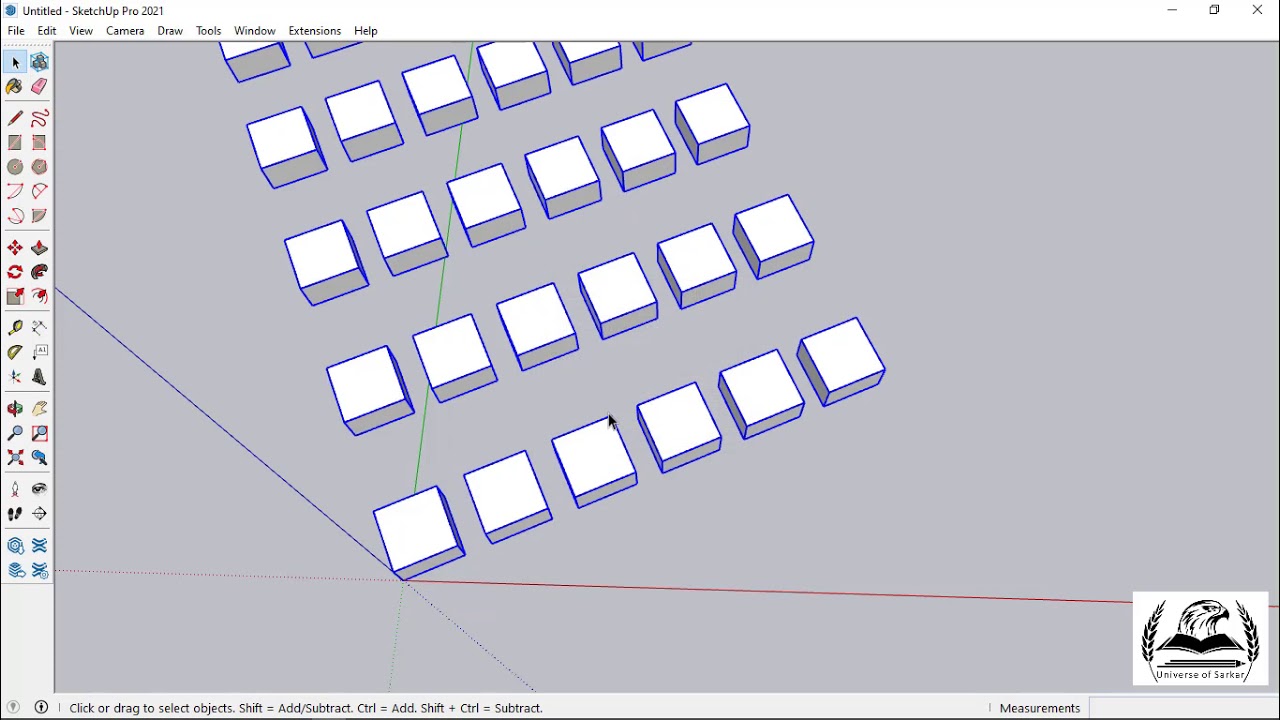
Task: Activate the Look Around eye tool
Action: point(39,489)
